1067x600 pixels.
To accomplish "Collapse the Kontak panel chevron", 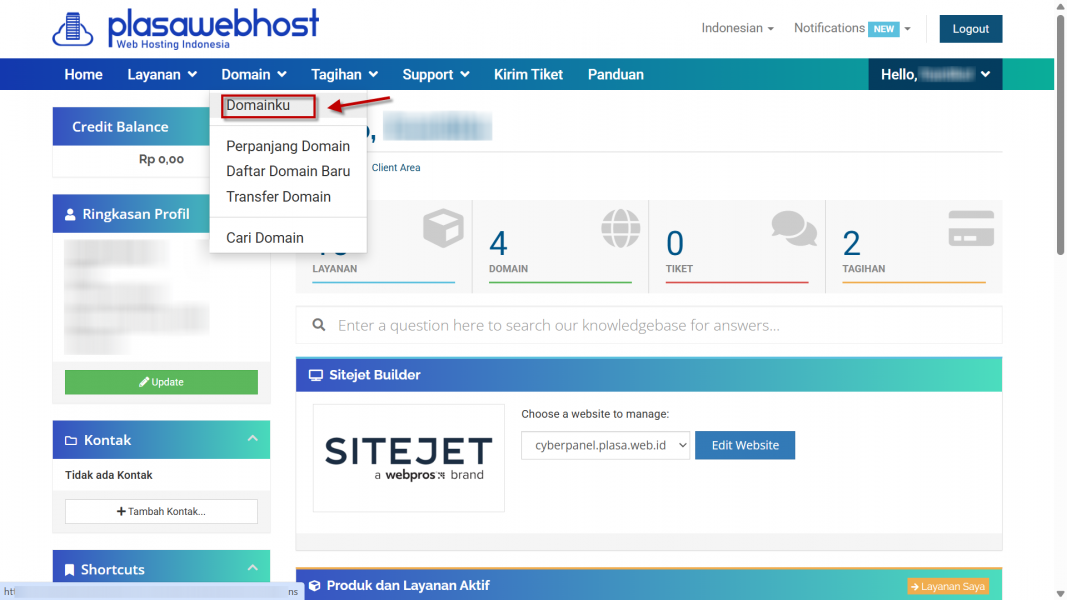I will tap(252, 439).
